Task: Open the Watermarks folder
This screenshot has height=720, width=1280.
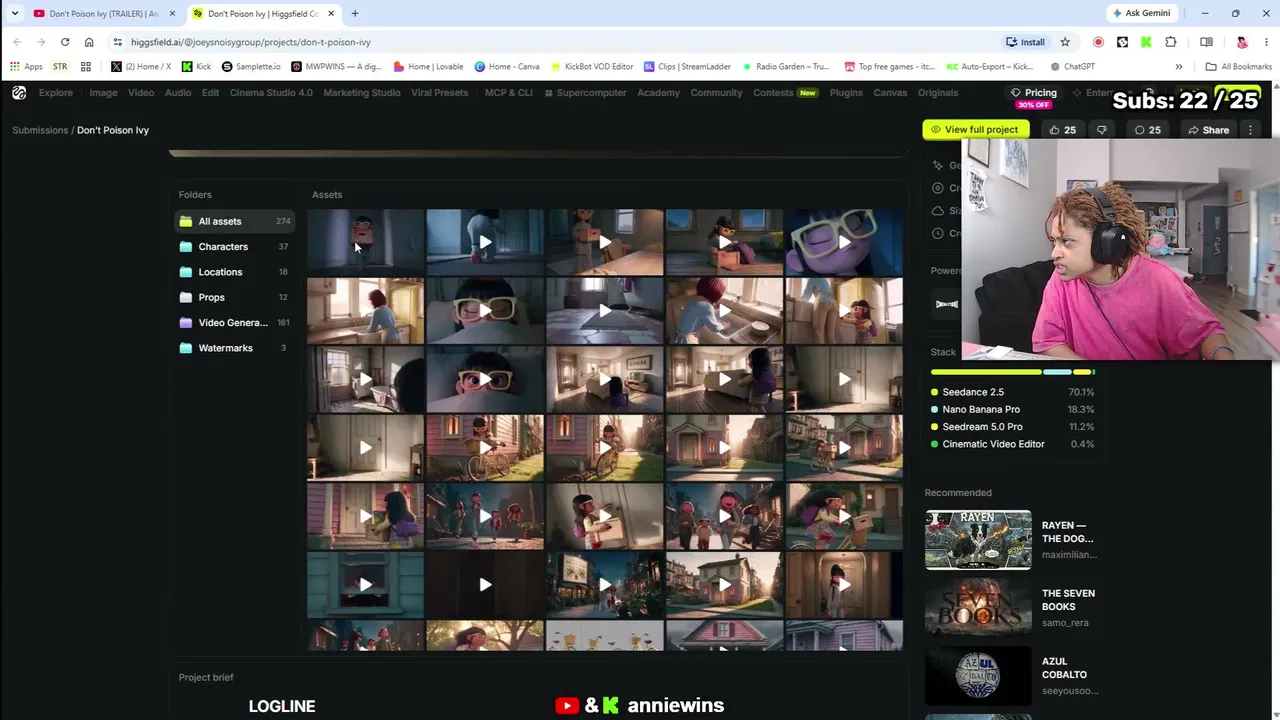Action: [235, 348]
